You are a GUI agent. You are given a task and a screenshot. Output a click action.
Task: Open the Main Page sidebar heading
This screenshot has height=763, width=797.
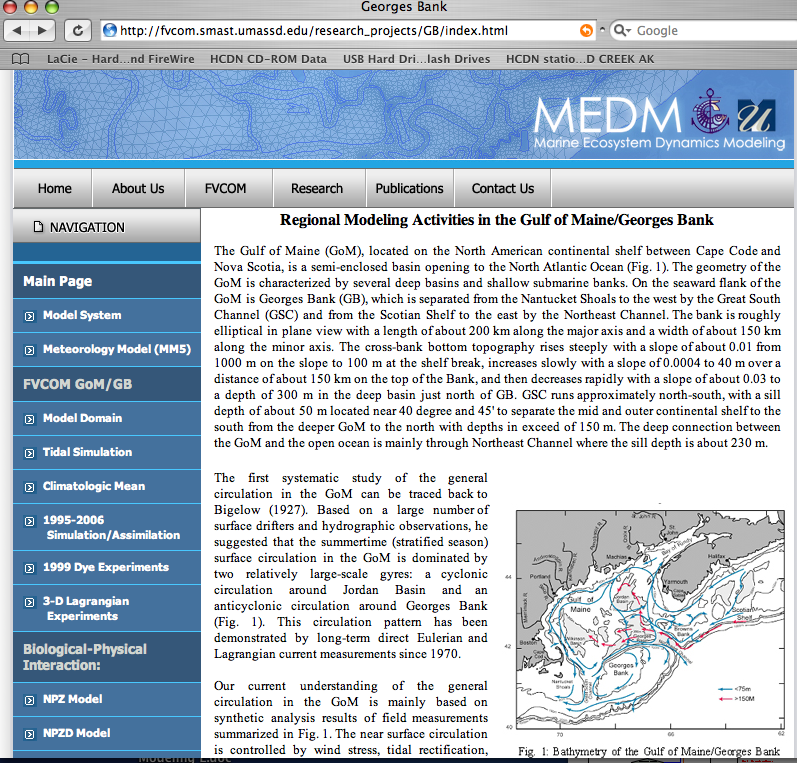[x=57, y=281]
